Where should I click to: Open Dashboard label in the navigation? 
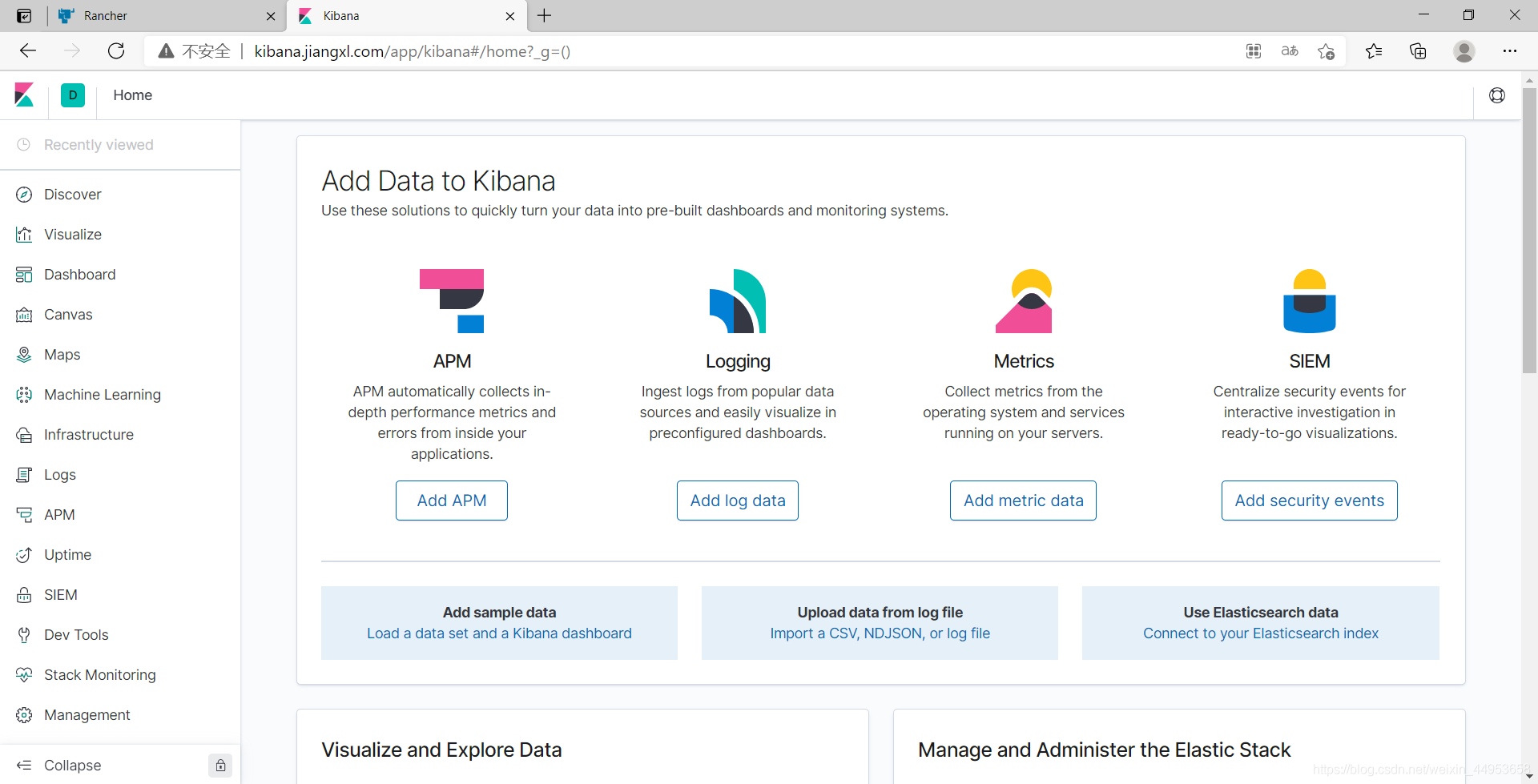click(x=80, y=275)
